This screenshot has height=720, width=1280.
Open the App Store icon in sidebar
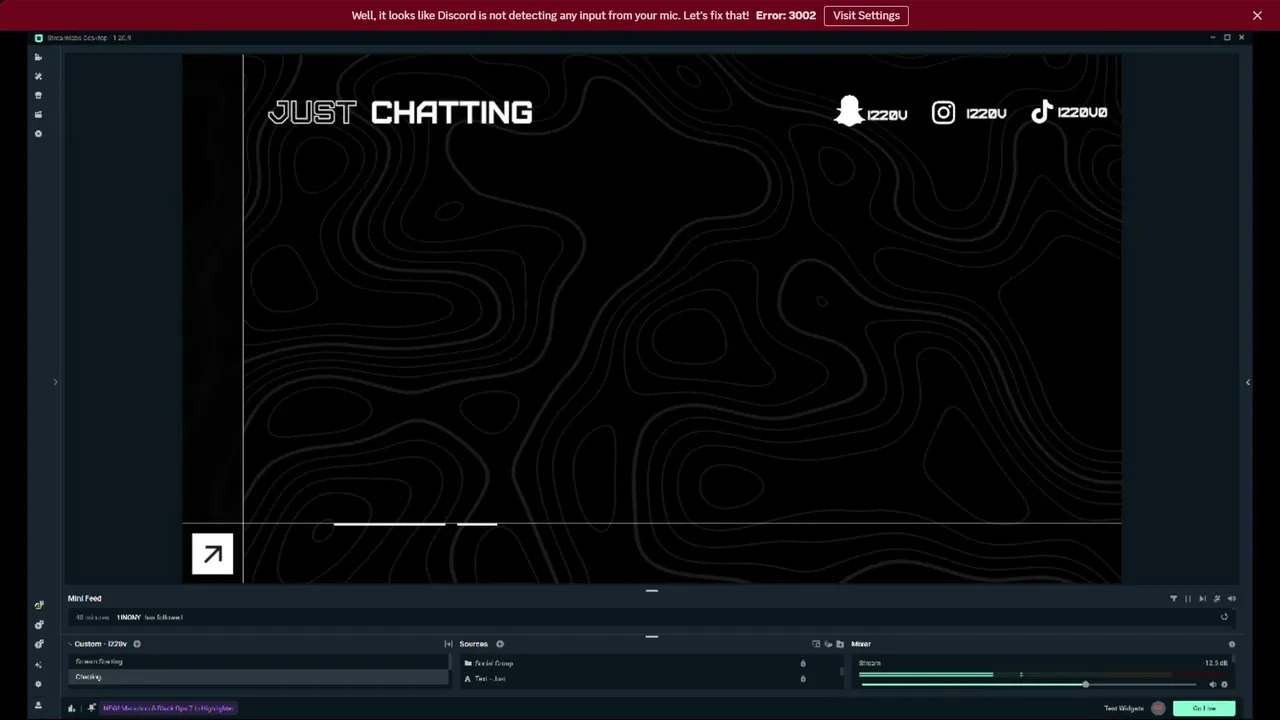click(39, 95)
